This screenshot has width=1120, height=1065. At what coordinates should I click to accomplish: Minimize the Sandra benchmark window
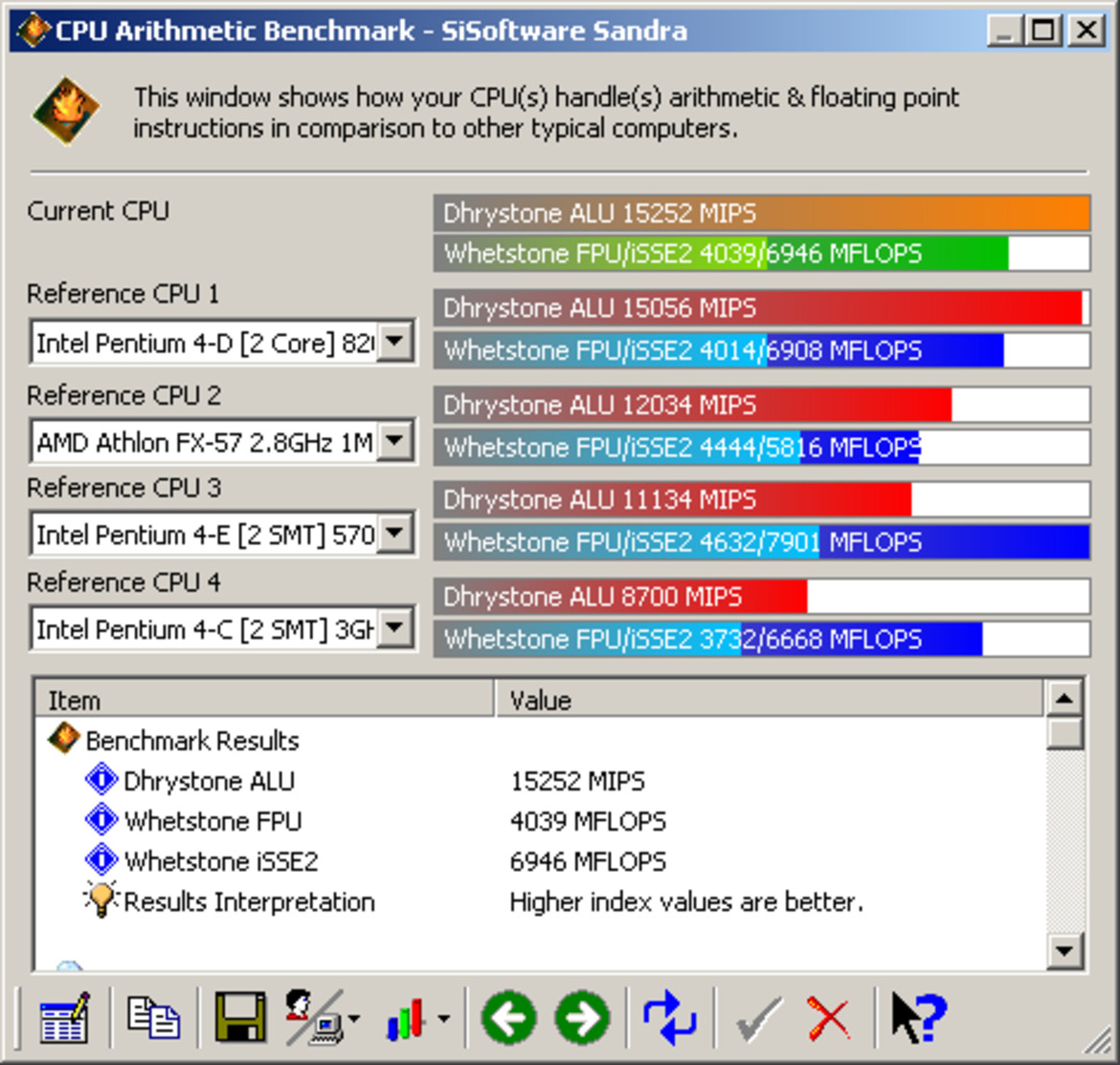click(1004, 31)
